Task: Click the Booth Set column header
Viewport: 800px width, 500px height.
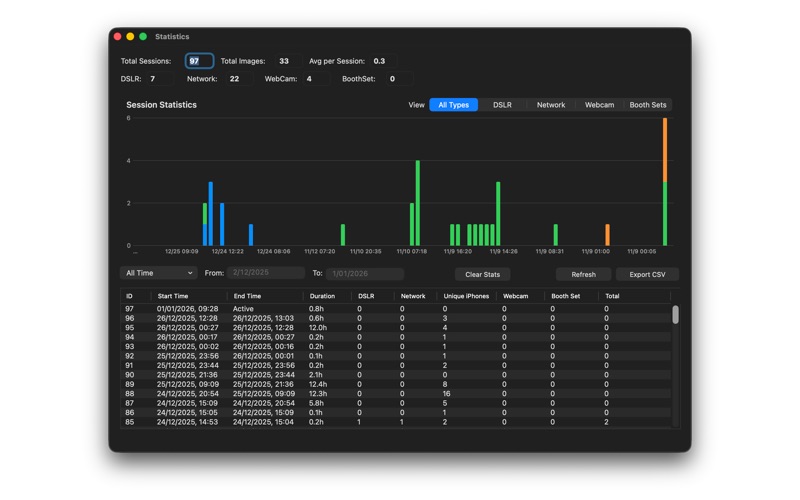Action: [571, 296]
